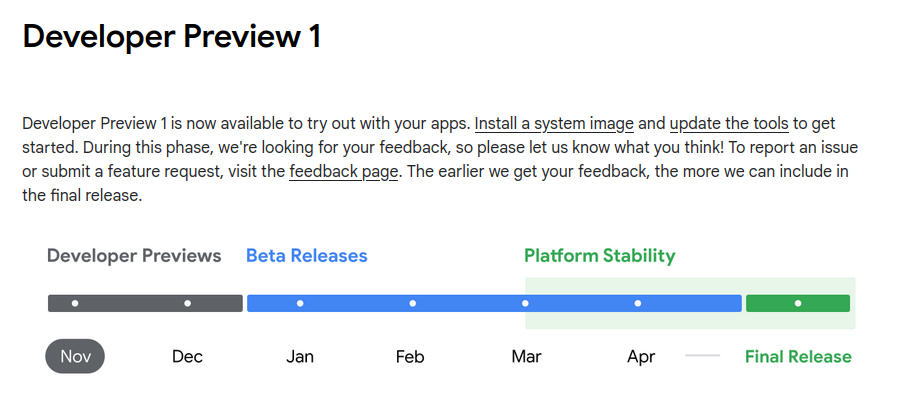The height and width of the screenshot is (403, 902).
Task: Click the blue bar dot above Apr
Action: [x=637, y=304]
